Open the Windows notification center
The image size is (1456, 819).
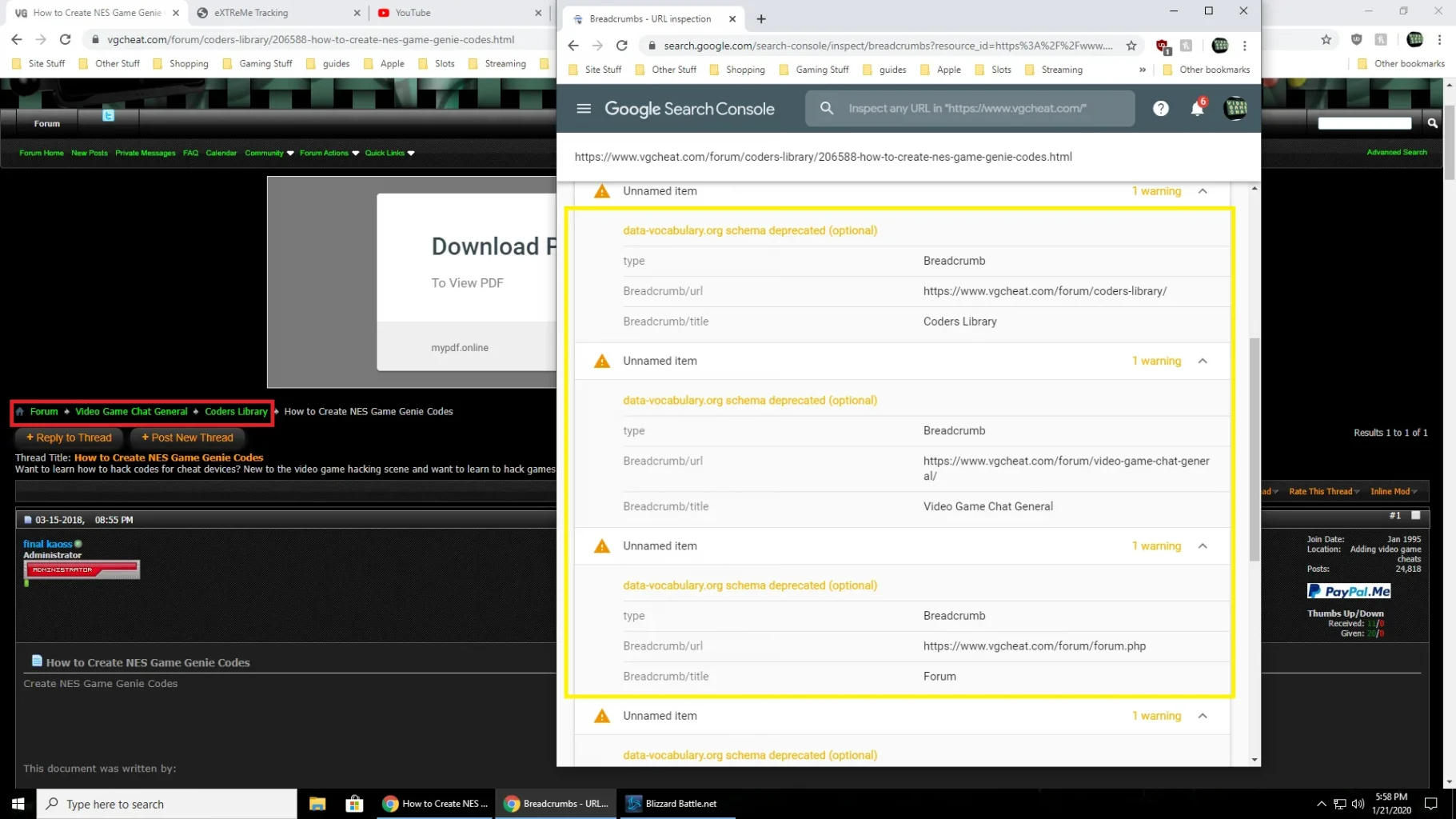coord(1431,804)
